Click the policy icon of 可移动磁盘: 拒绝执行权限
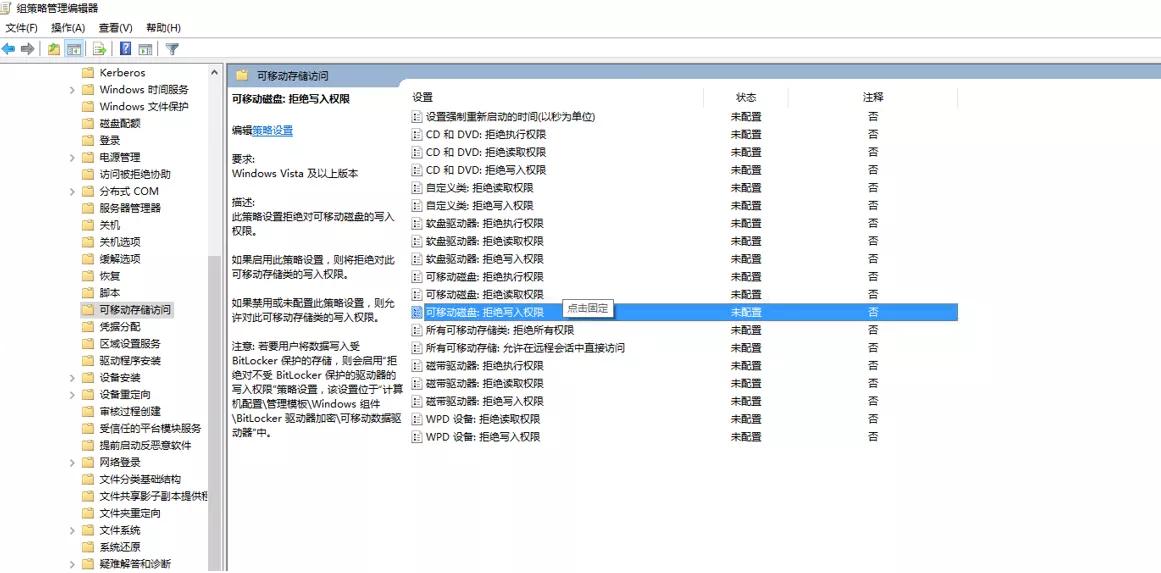 [417, 277]
